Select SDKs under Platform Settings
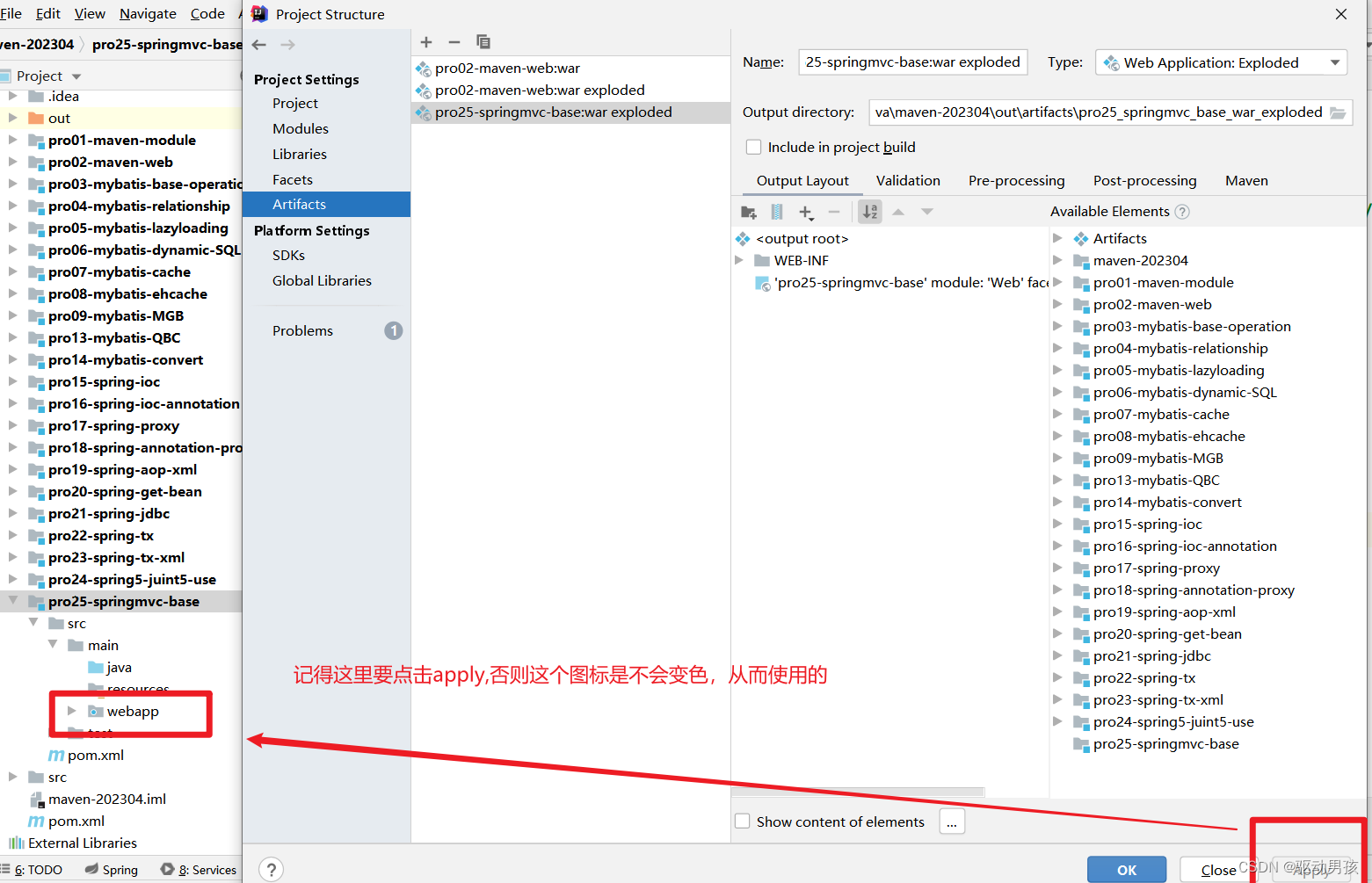 [x=288, y=255]
